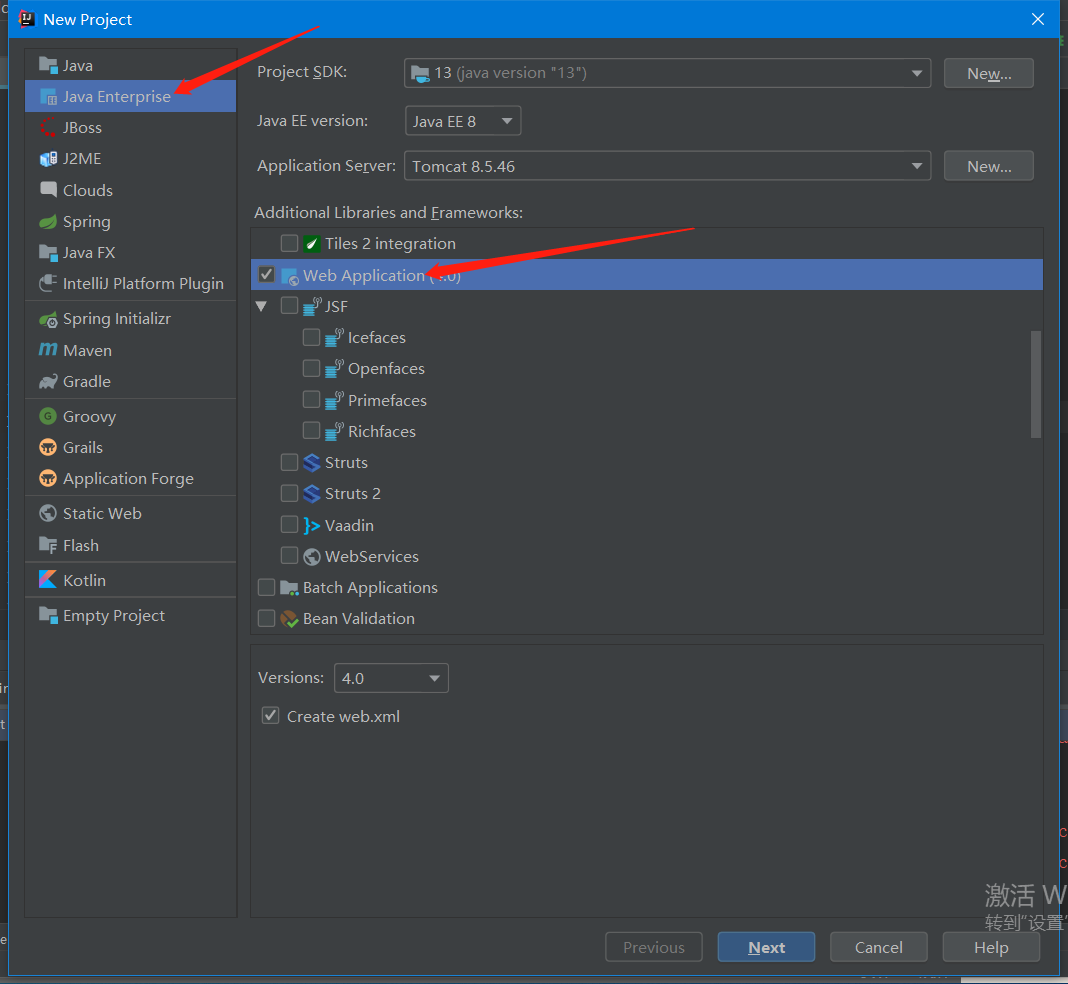1068x984 pixels.
Task: Check the Struts checkbox
Action: pyautogui.click(x=289, y=462)
